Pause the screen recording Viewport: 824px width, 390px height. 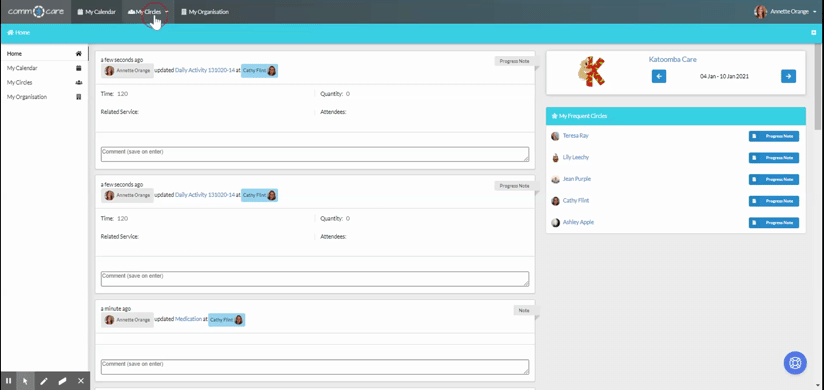pyautogui.click(x=8, y=381)
